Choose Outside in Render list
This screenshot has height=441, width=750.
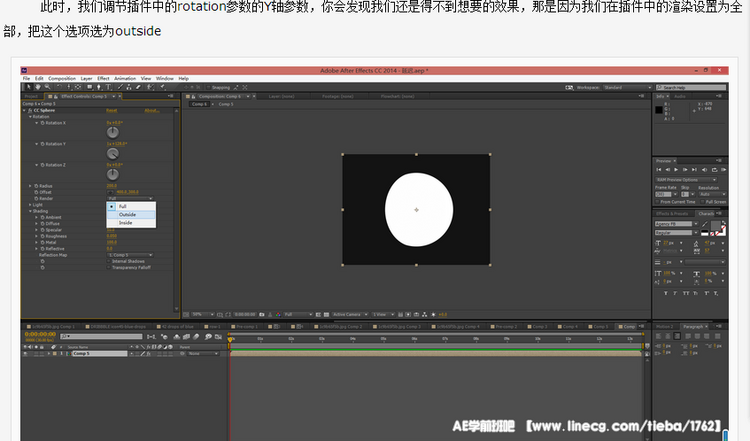coord(131,215)
